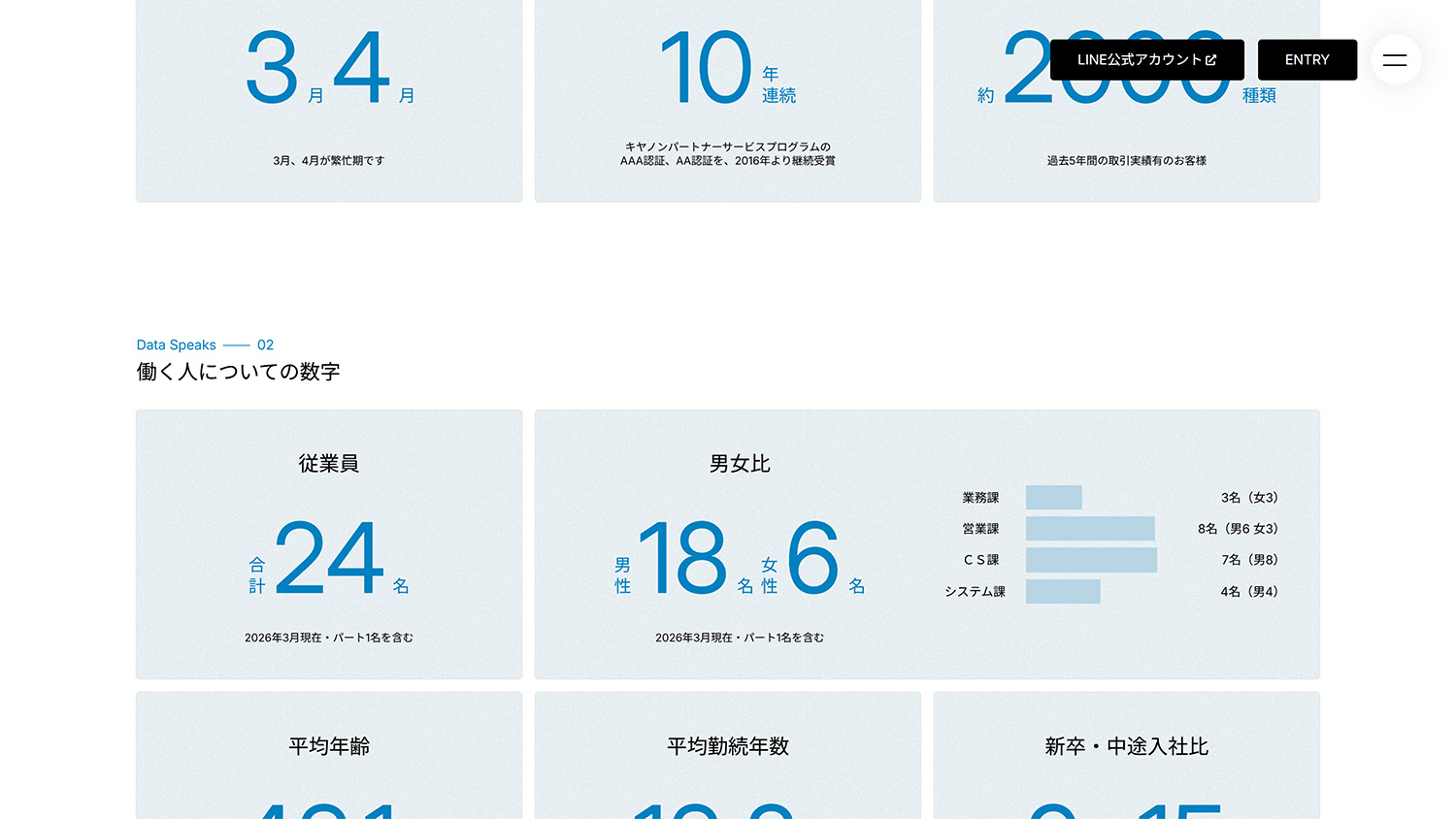Click the 8名（男6 女3）chart label
This screenshot has width=1456, height=819.
1238,529
